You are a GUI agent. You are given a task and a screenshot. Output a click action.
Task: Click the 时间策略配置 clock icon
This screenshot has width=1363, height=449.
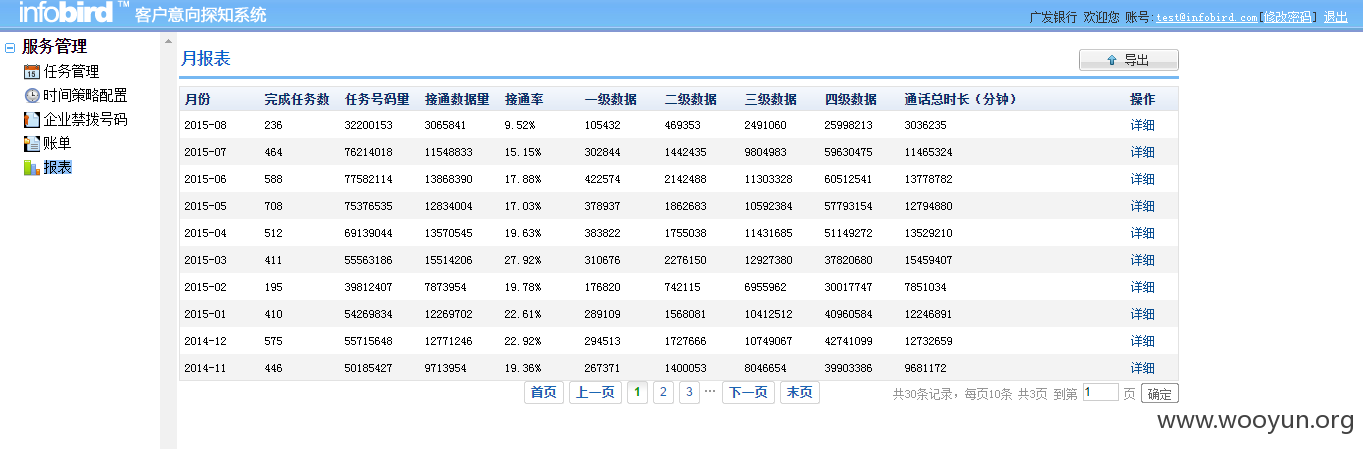32,96
